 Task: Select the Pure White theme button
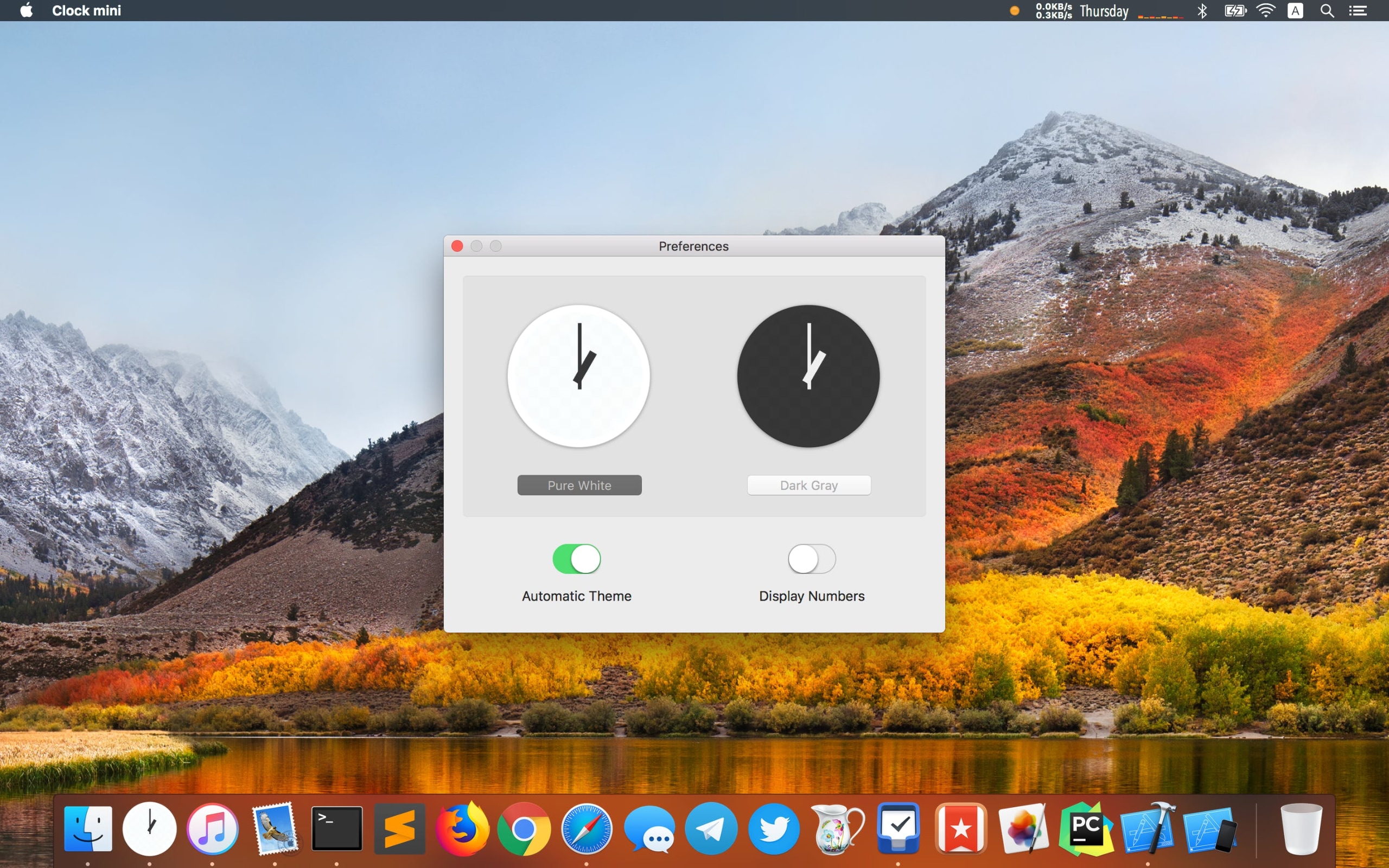pyautogui.click(x=579, y=485)
